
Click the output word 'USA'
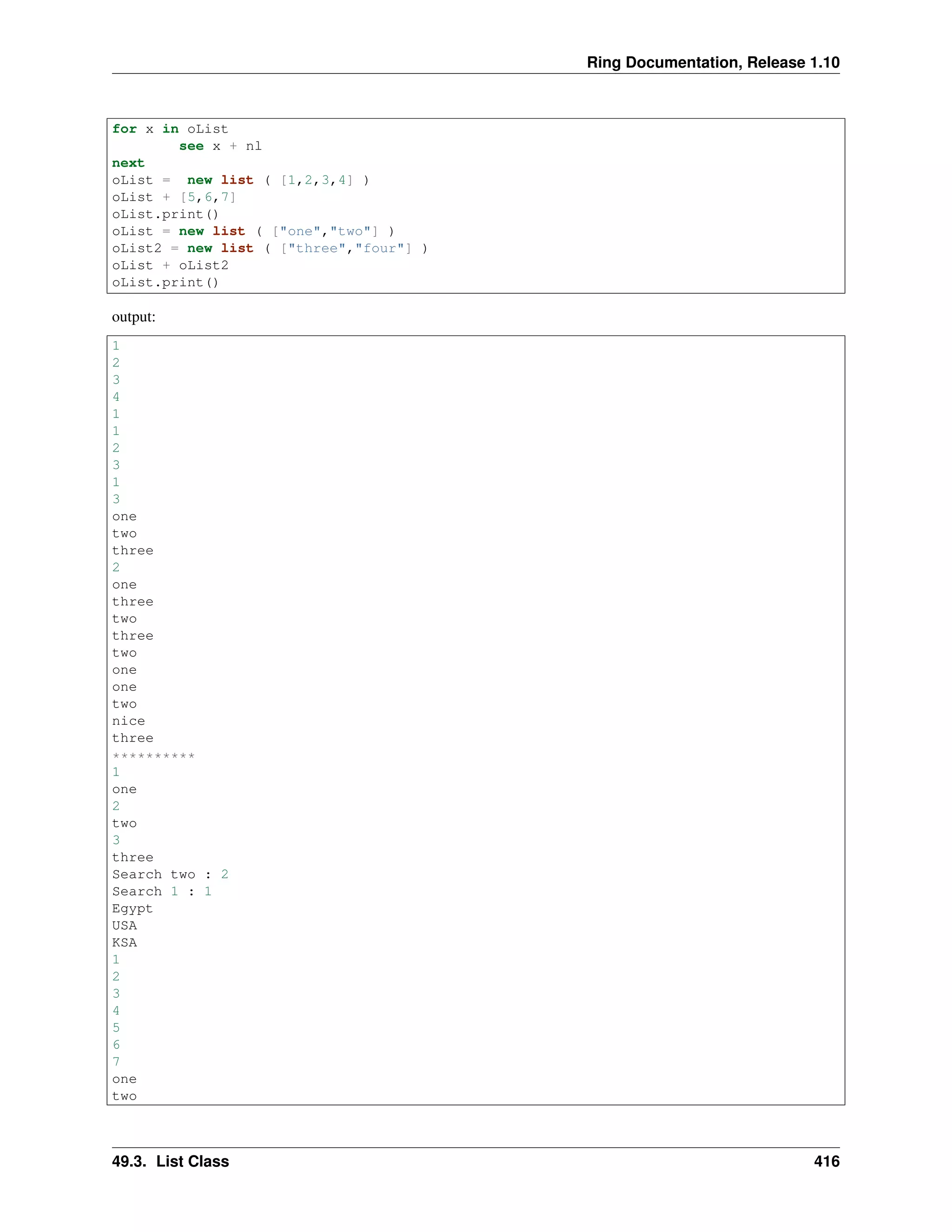[125, 926]
